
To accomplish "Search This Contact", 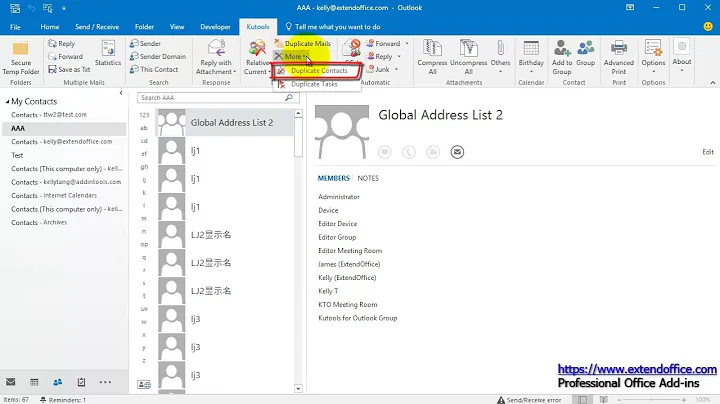I will pyautogui.click(x=154, y=69).
